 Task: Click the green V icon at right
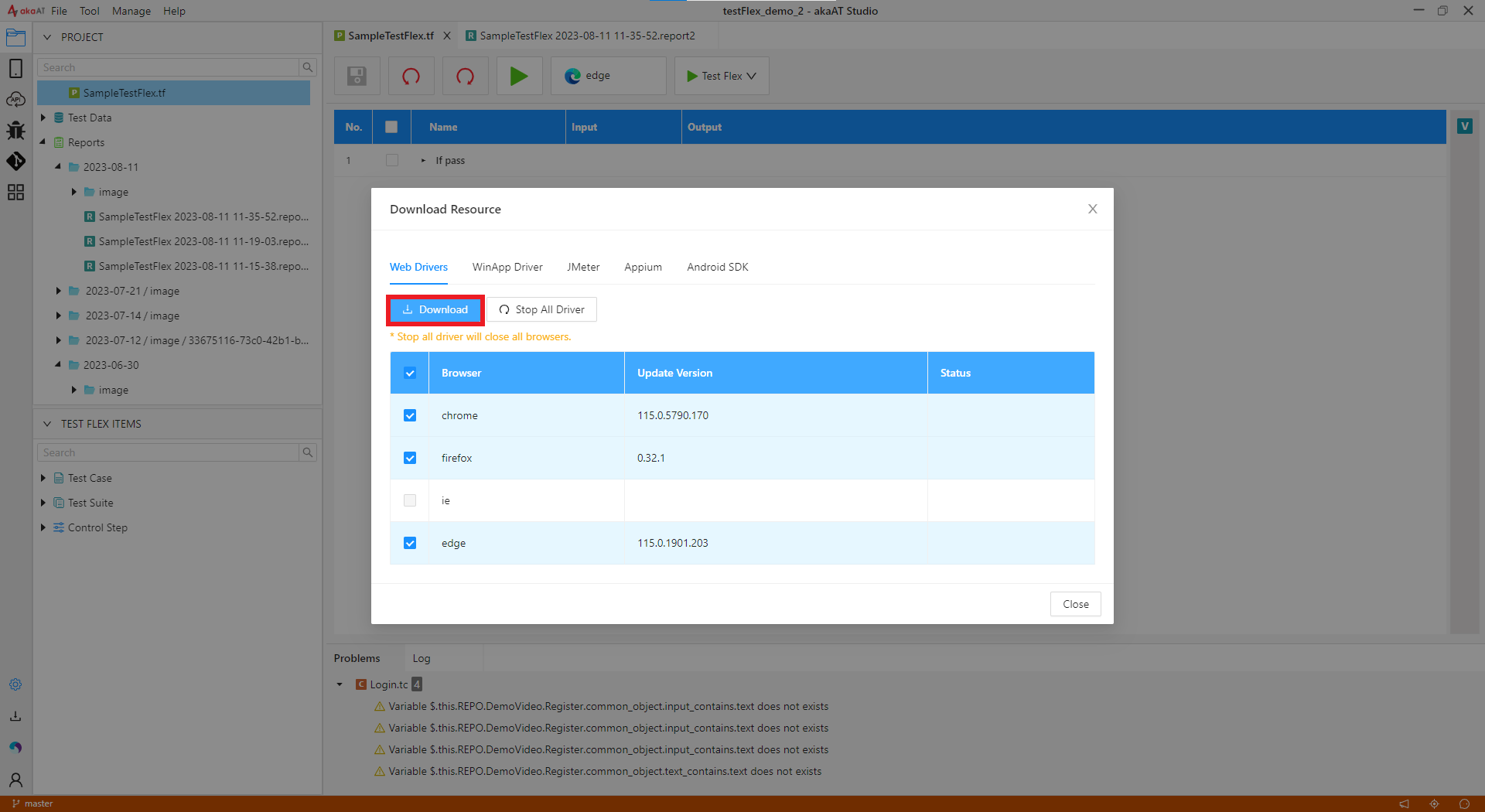point(1465,126)
